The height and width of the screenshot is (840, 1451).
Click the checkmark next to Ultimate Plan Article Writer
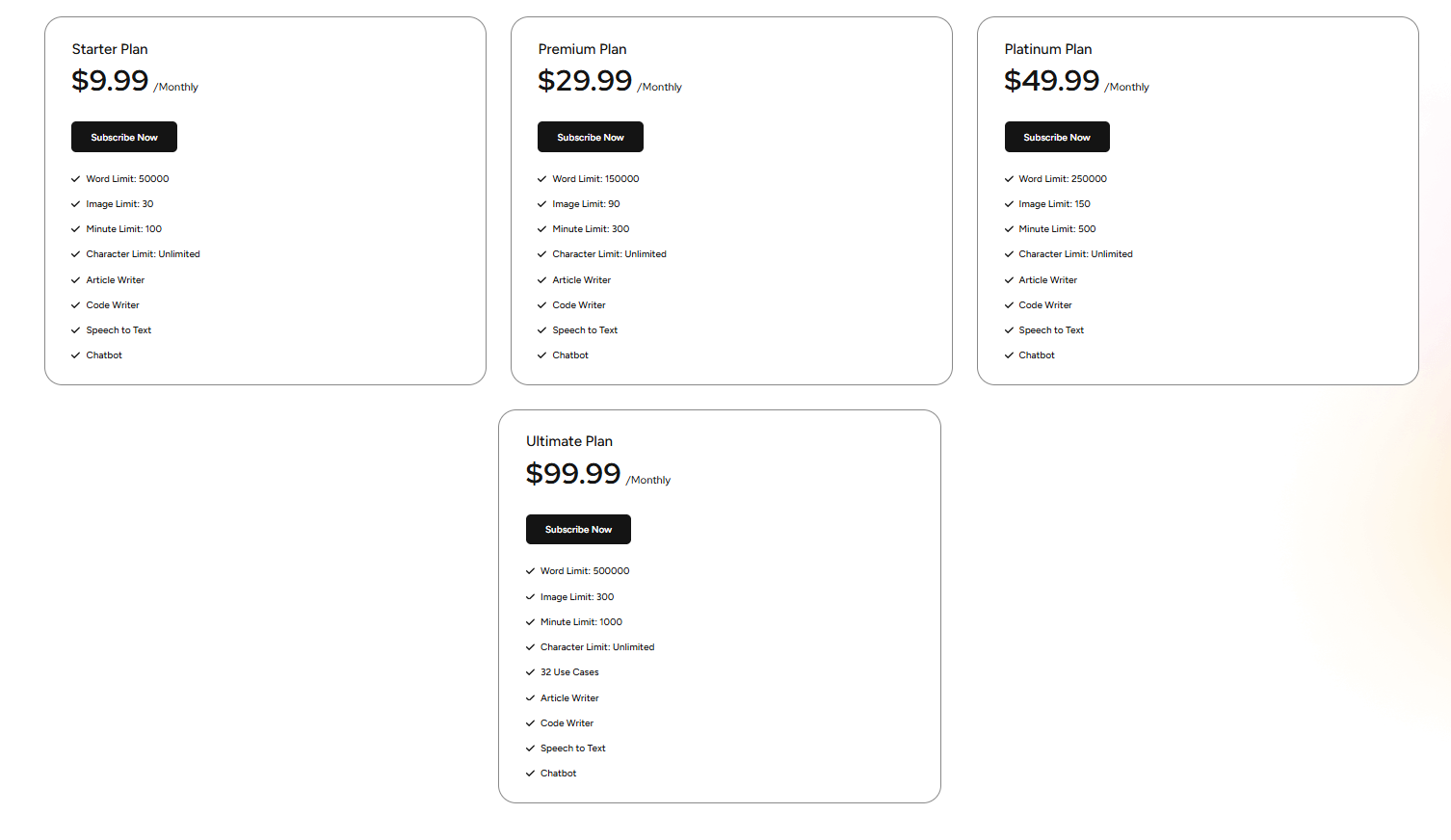[x=530, y=698]
